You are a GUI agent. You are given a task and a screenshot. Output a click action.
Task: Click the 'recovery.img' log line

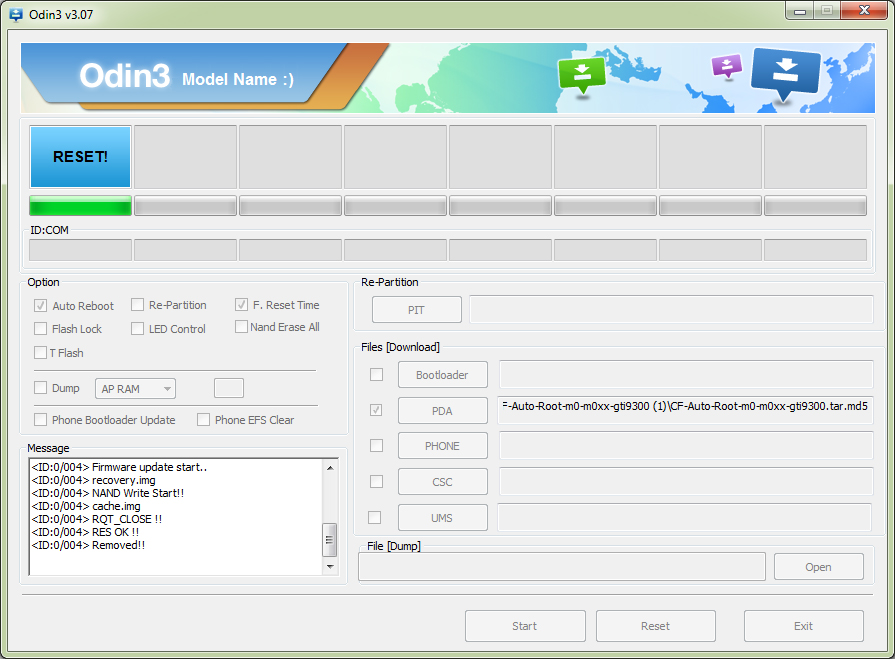pos(94,480)
